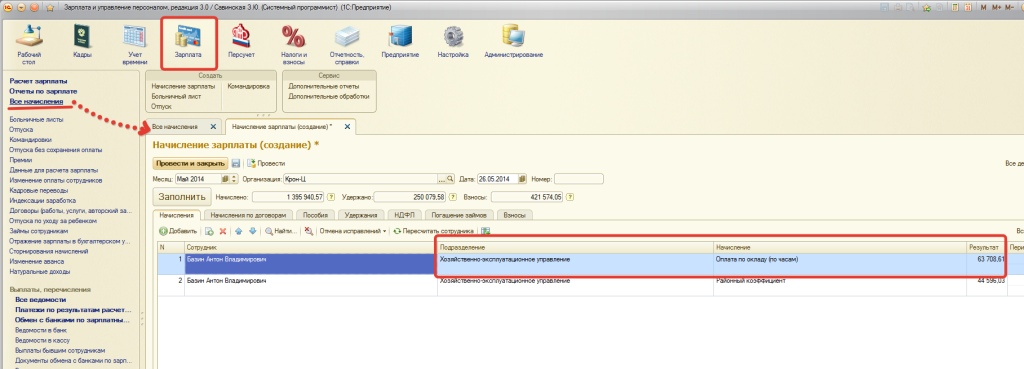Click the magnifier icon in the Организация field

pos(451,178)
